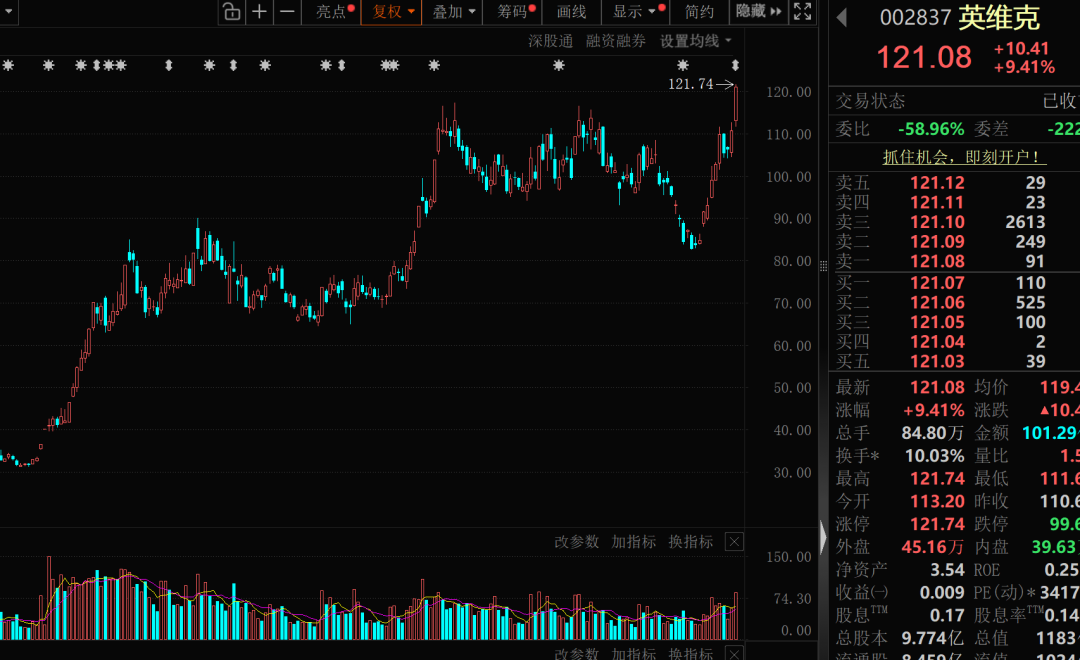Select the 亮点 toolbar tab
The width and height of the screenshot is (1080, 660).
click(x=333, y=12)
